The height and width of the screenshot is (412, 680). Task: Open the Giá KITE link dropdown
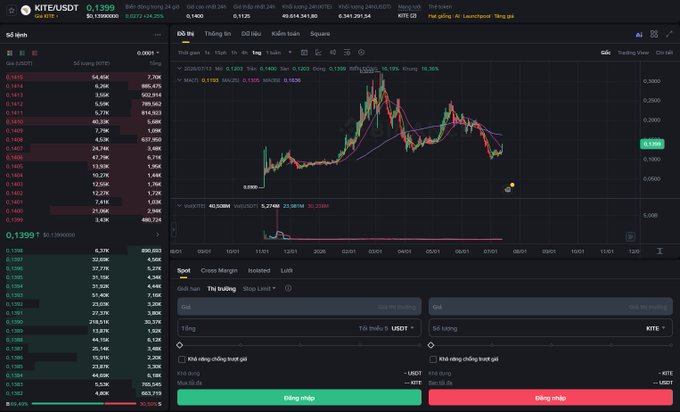pos(46,16)
